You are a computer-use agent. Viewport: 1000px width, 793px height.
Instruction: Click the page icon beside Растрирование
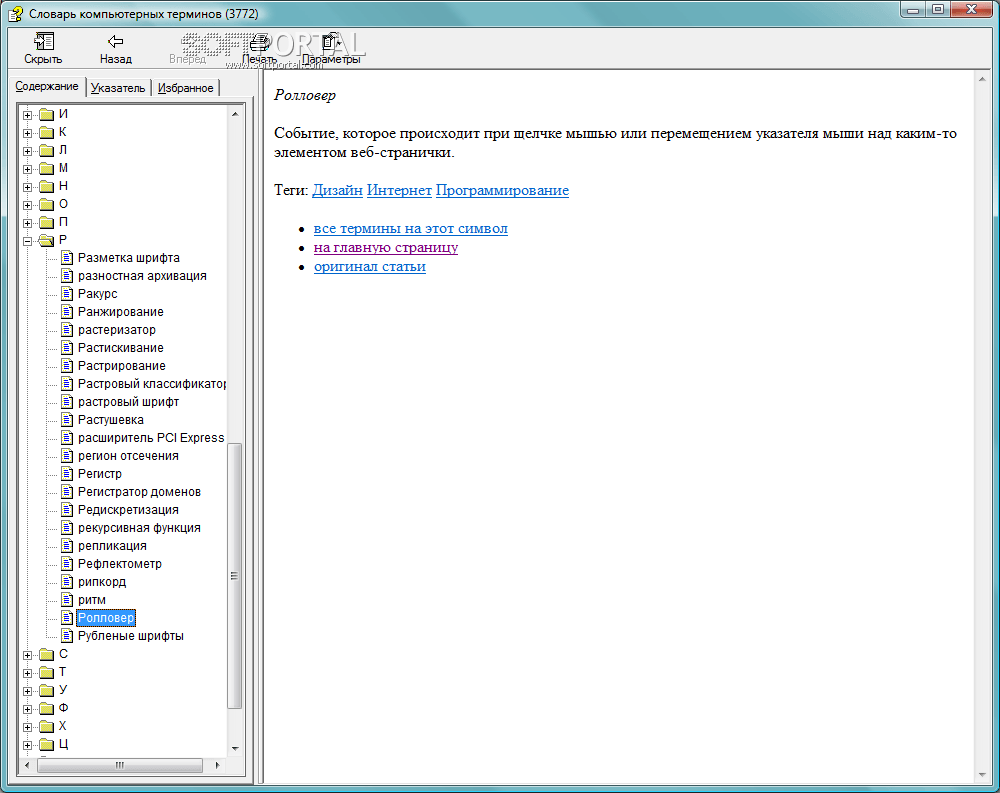67,366
